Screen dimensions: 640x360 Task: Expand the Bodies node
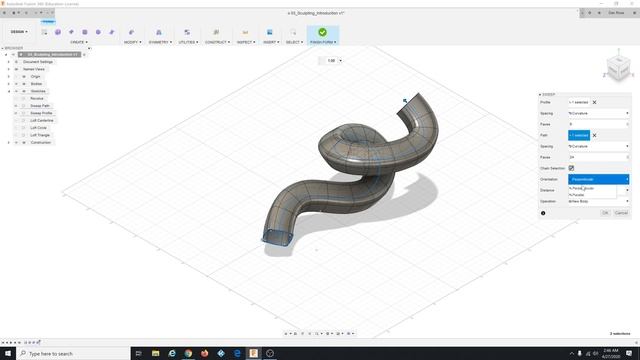pyautogui.click(x=9, y=84)
